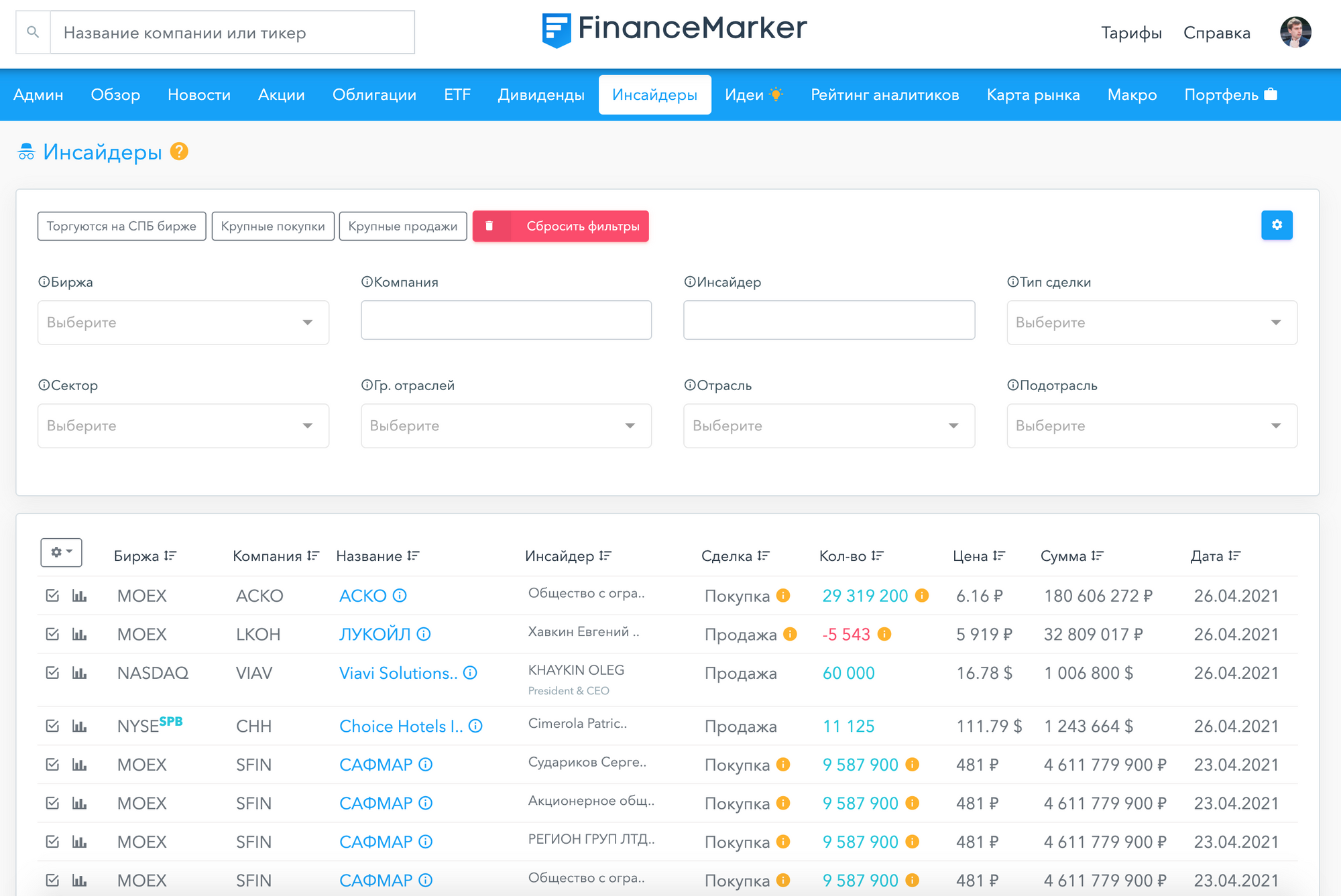Toggle checkbox for АСКО row

[52, 595]
